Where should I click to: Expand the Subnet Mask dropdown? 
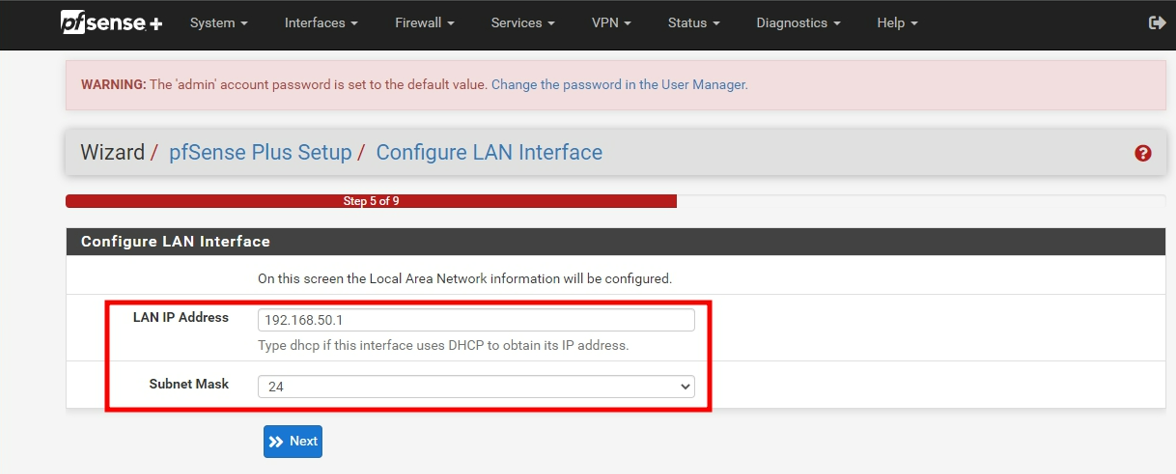pyautogui.click(x=476, y=386)
